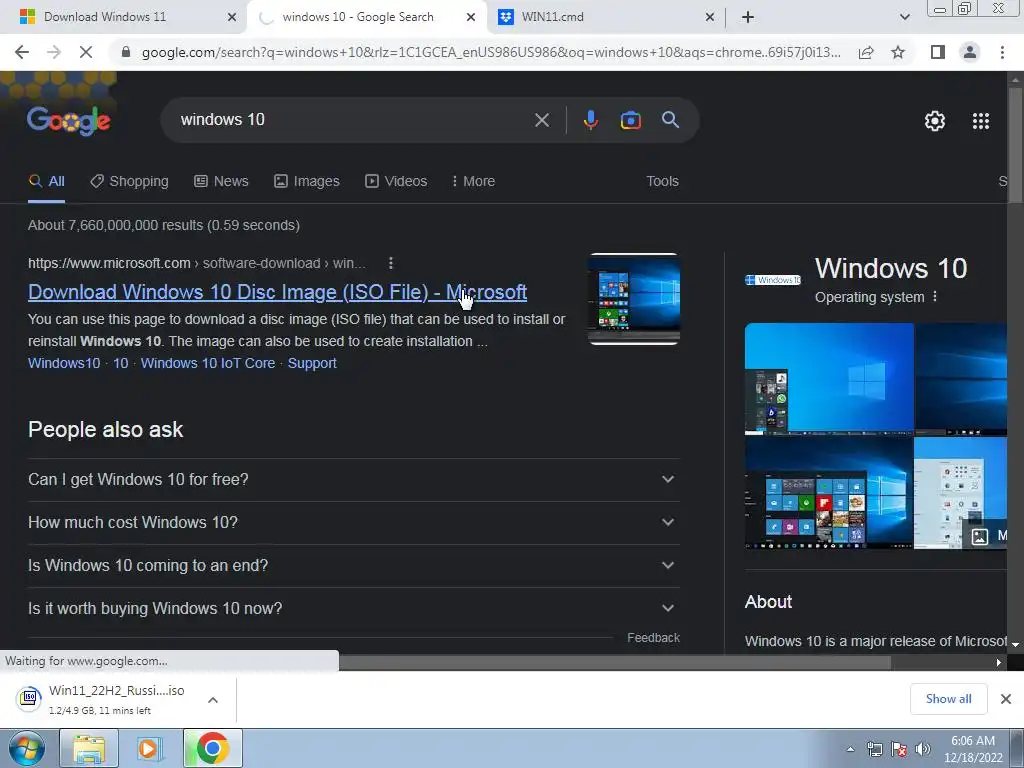Select the All results tab

tap(46, 182)
